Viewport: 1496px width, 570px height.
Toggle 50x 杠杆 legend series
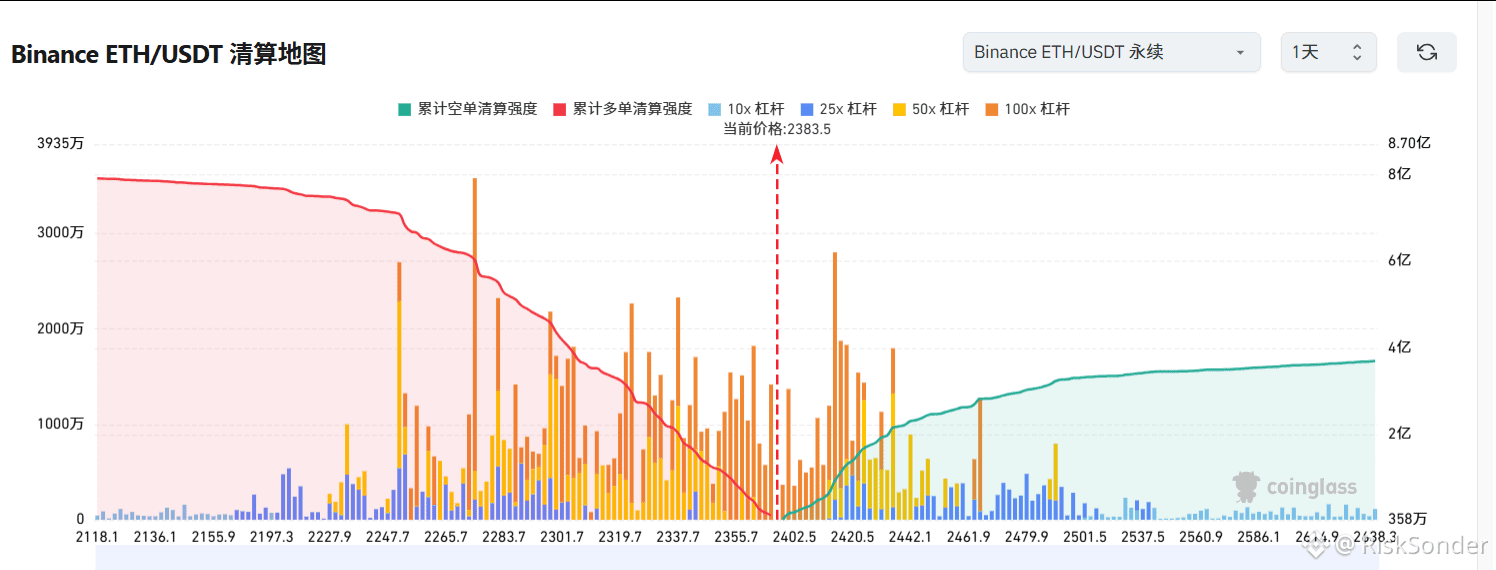(931, 109)
